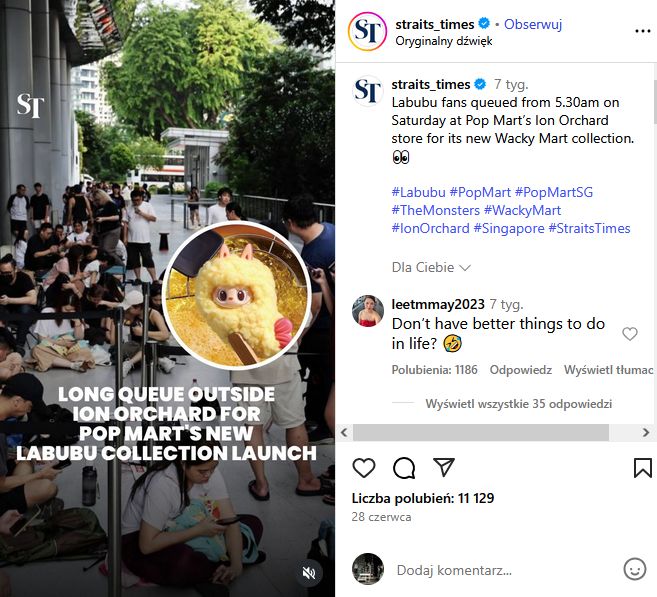Open the leetmmay2023 profile link
657x597 pixels.
click(438, 304)
